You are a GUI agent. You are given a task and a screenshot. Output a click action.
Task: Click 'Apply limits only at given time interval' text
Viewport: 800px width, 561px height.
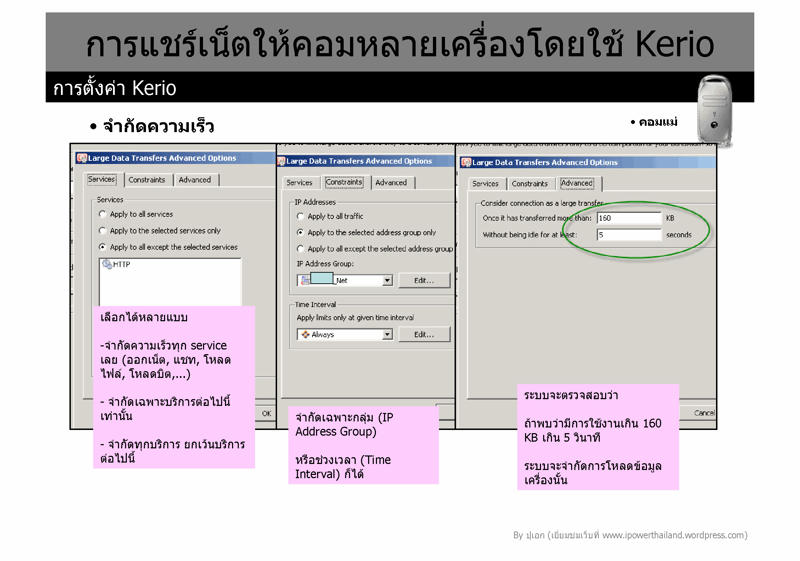point(355,317)
